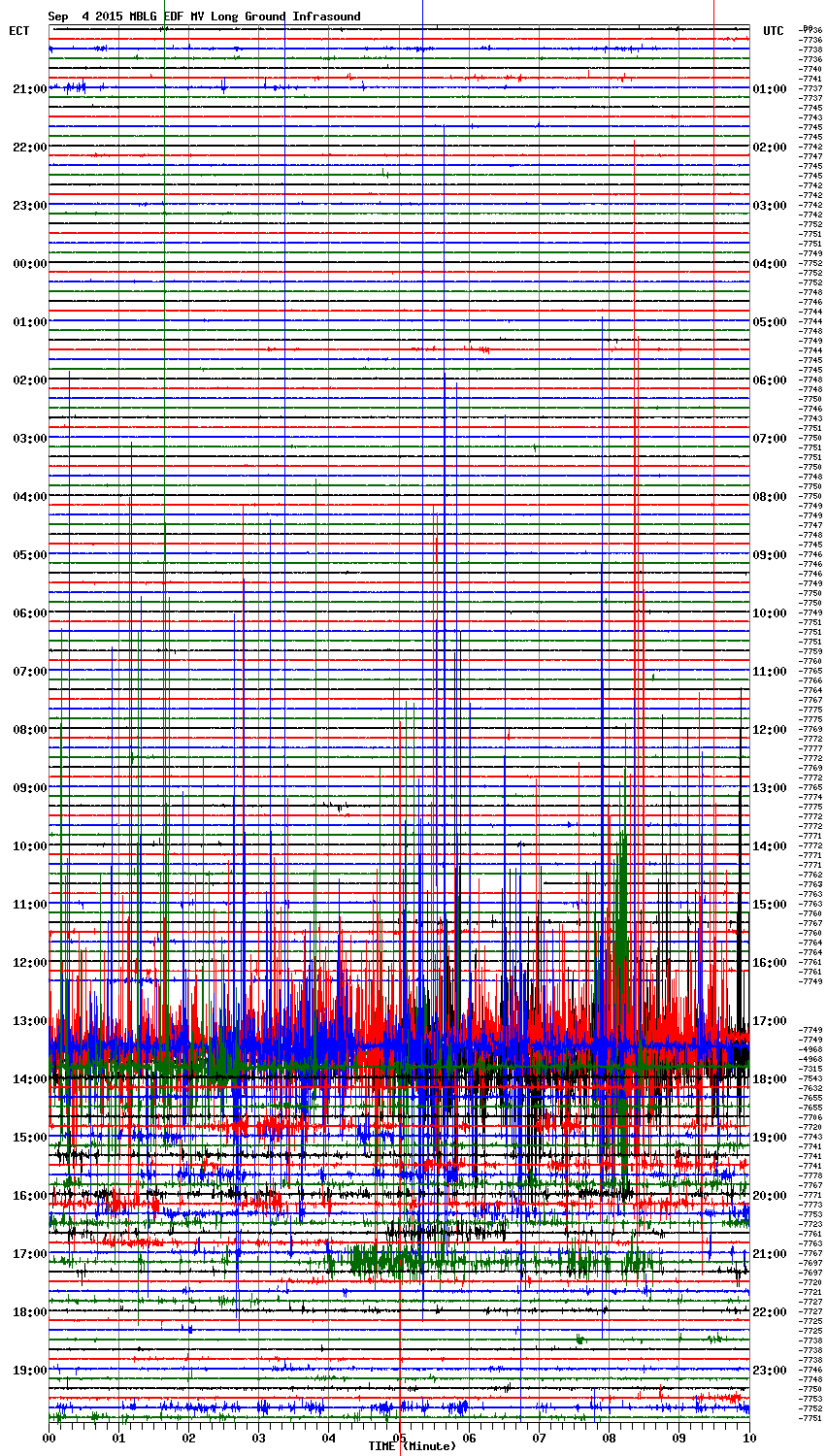The height and width of the screenshot is (1456, 827).
Task: Click minute tick label '08' on the time axis
Action: coord(609,1437)
